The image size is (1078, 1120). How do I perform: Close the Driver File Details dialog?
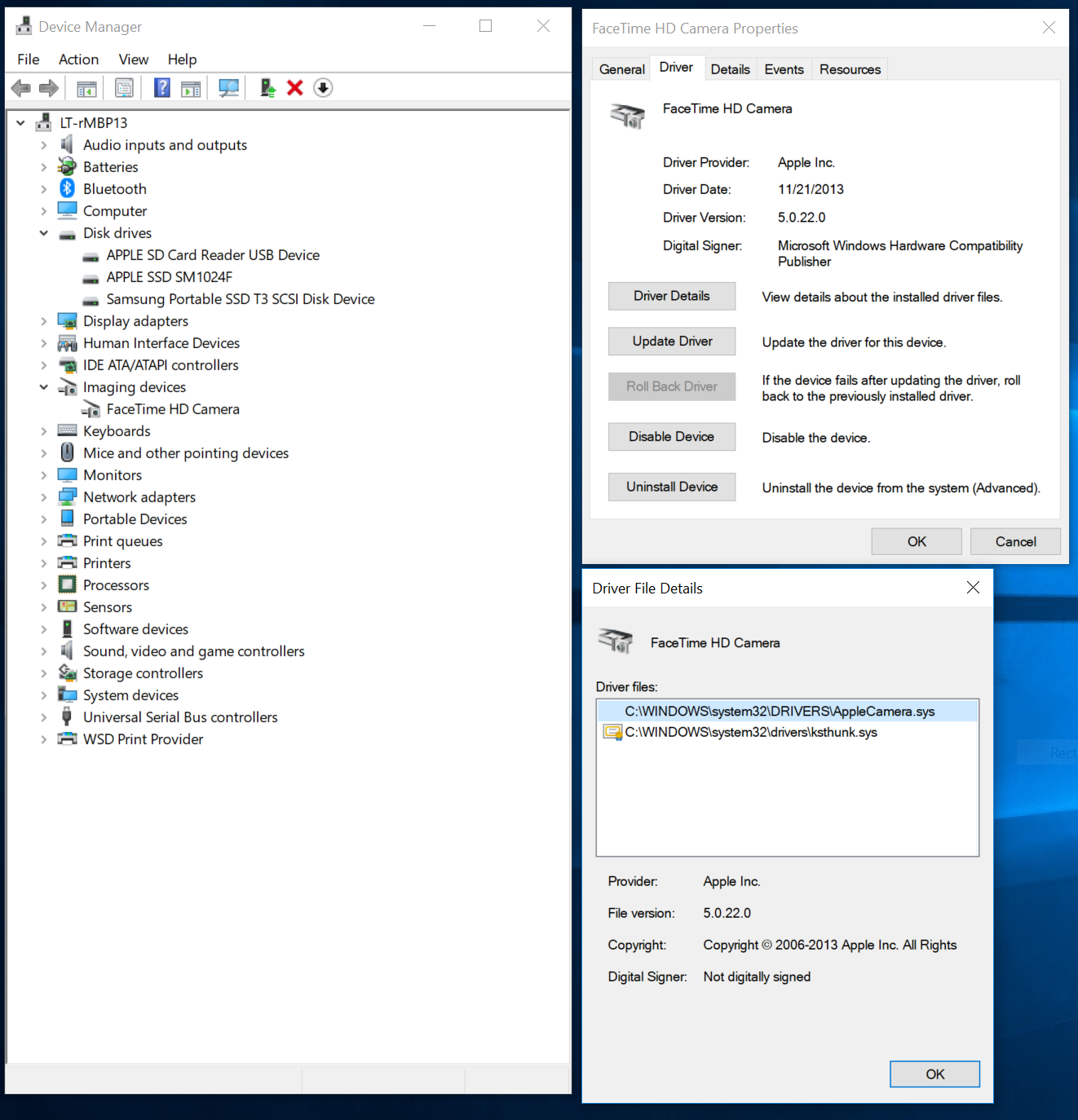tap(973, 588)
